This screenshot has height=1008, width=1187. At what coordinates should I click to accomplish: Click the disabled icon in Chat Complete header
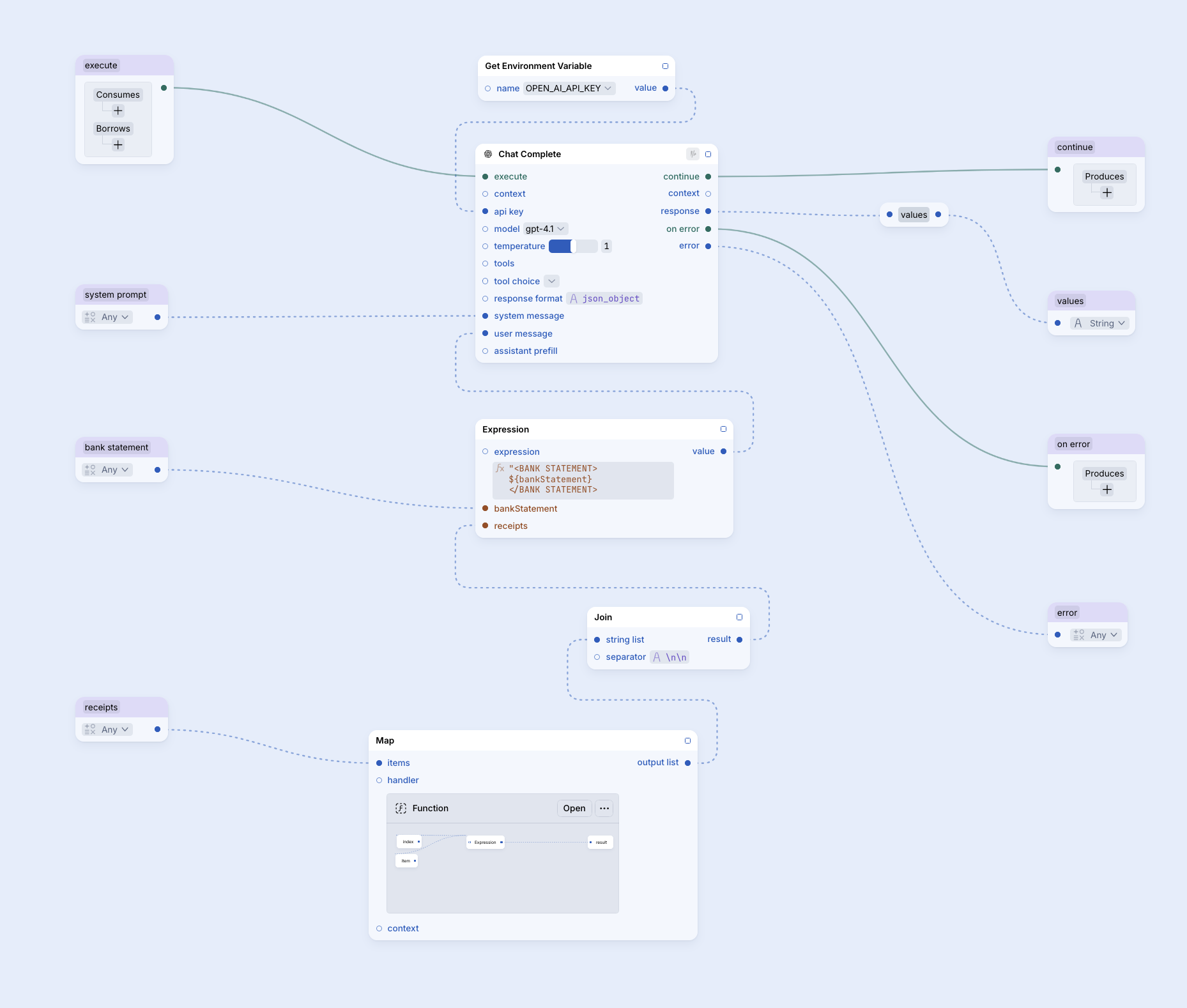pyautogui.click(x=693, y=154)
